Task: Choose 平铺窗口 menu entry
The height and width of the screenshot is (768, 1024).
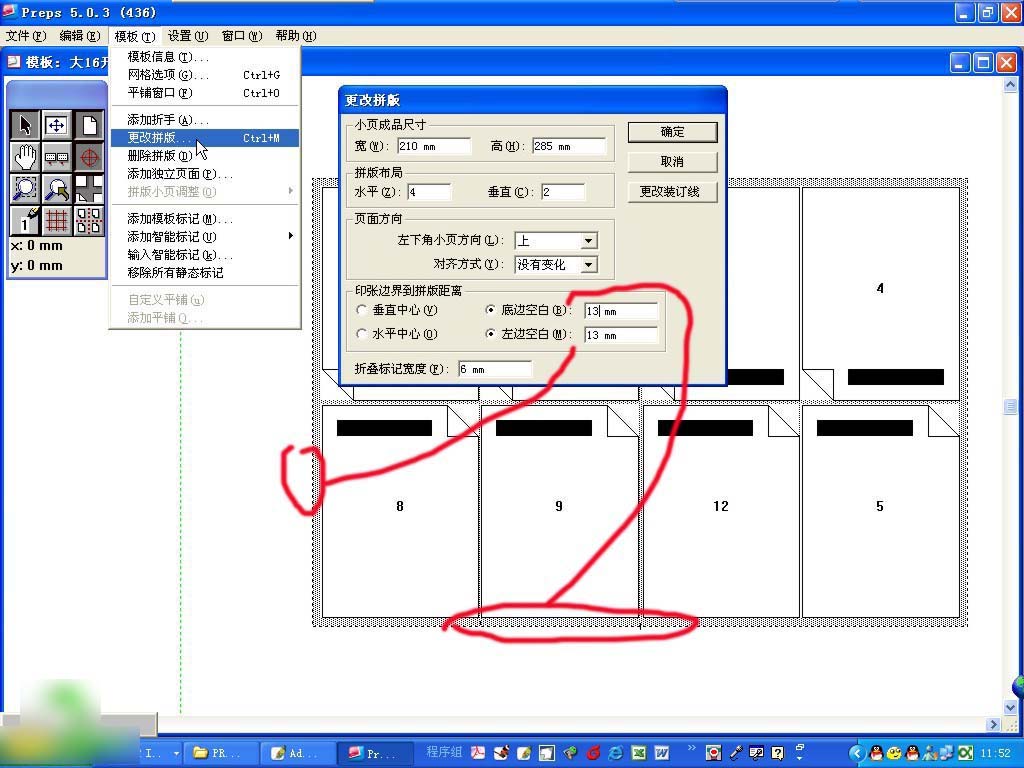Action: pyautogui.click(x=204, y=93)
